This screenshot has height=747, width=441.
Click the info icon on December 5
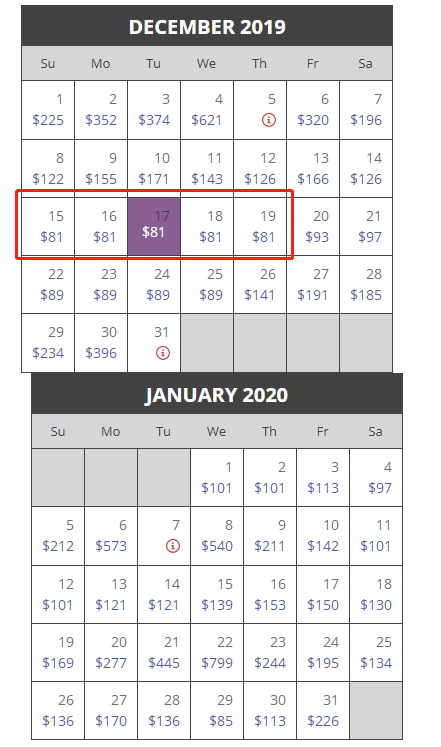tap(269, 120)
